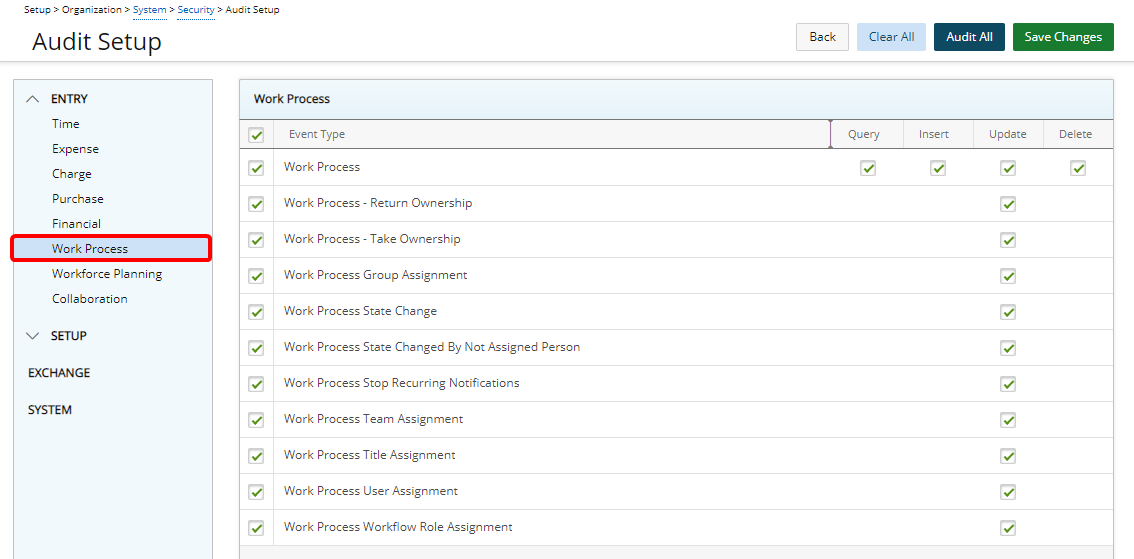
Task: Uncheck Delete checkbox for Work Process
Action: click(1078, 168)
